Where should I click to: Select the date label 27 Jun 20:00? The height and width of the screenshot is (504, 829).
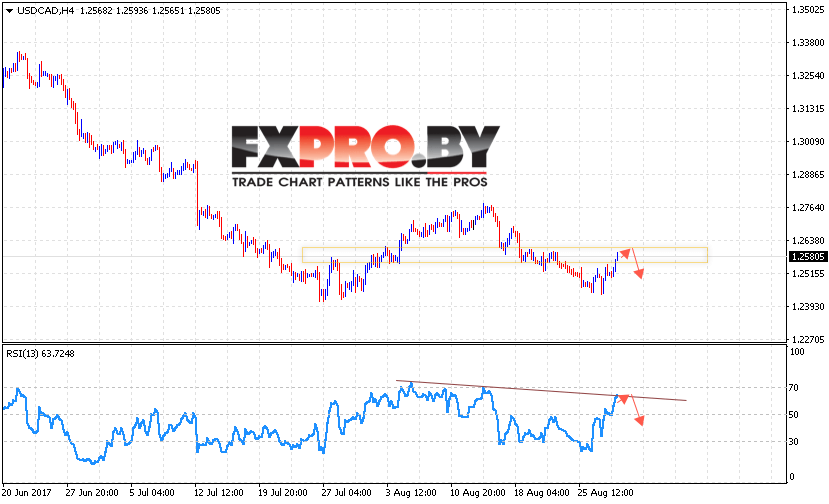92,492
